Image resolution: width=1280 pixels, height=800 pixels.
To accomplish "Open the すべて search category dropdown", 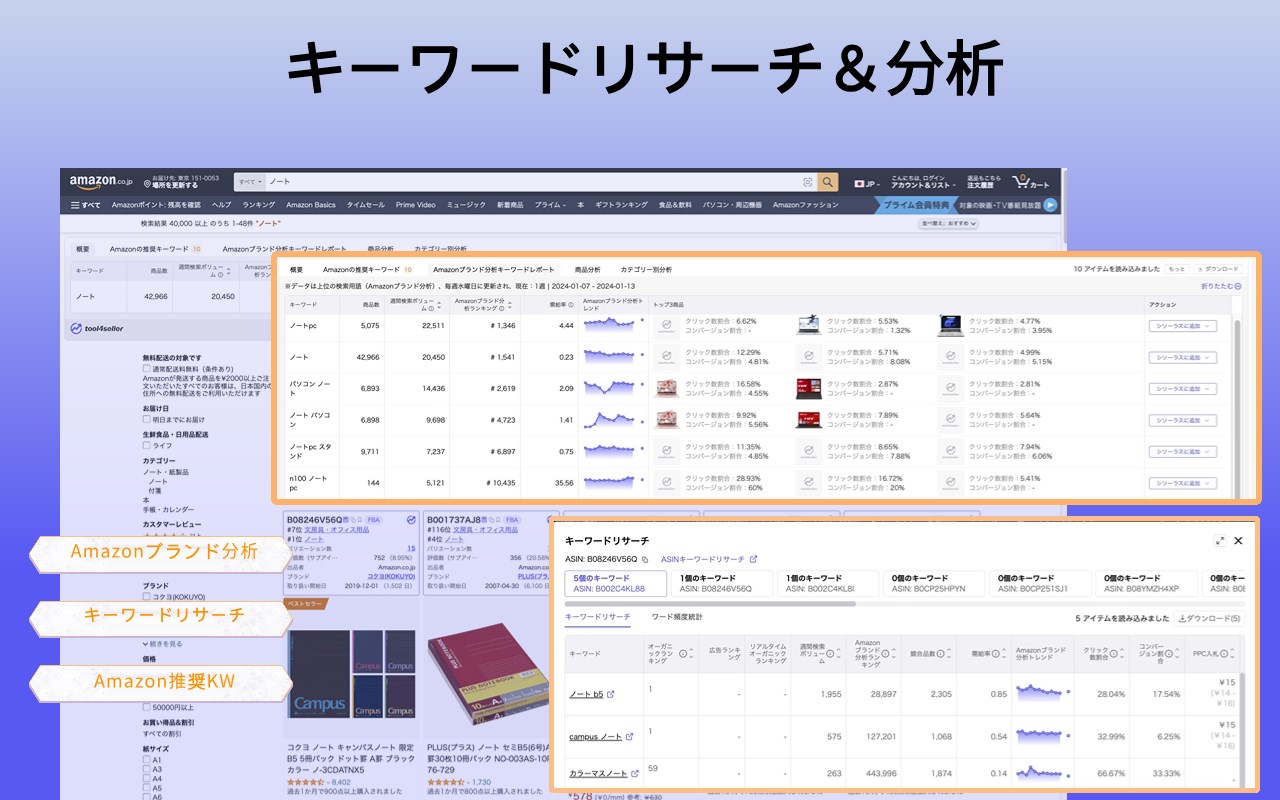I will pyautogui.click(x=250, y=182).
